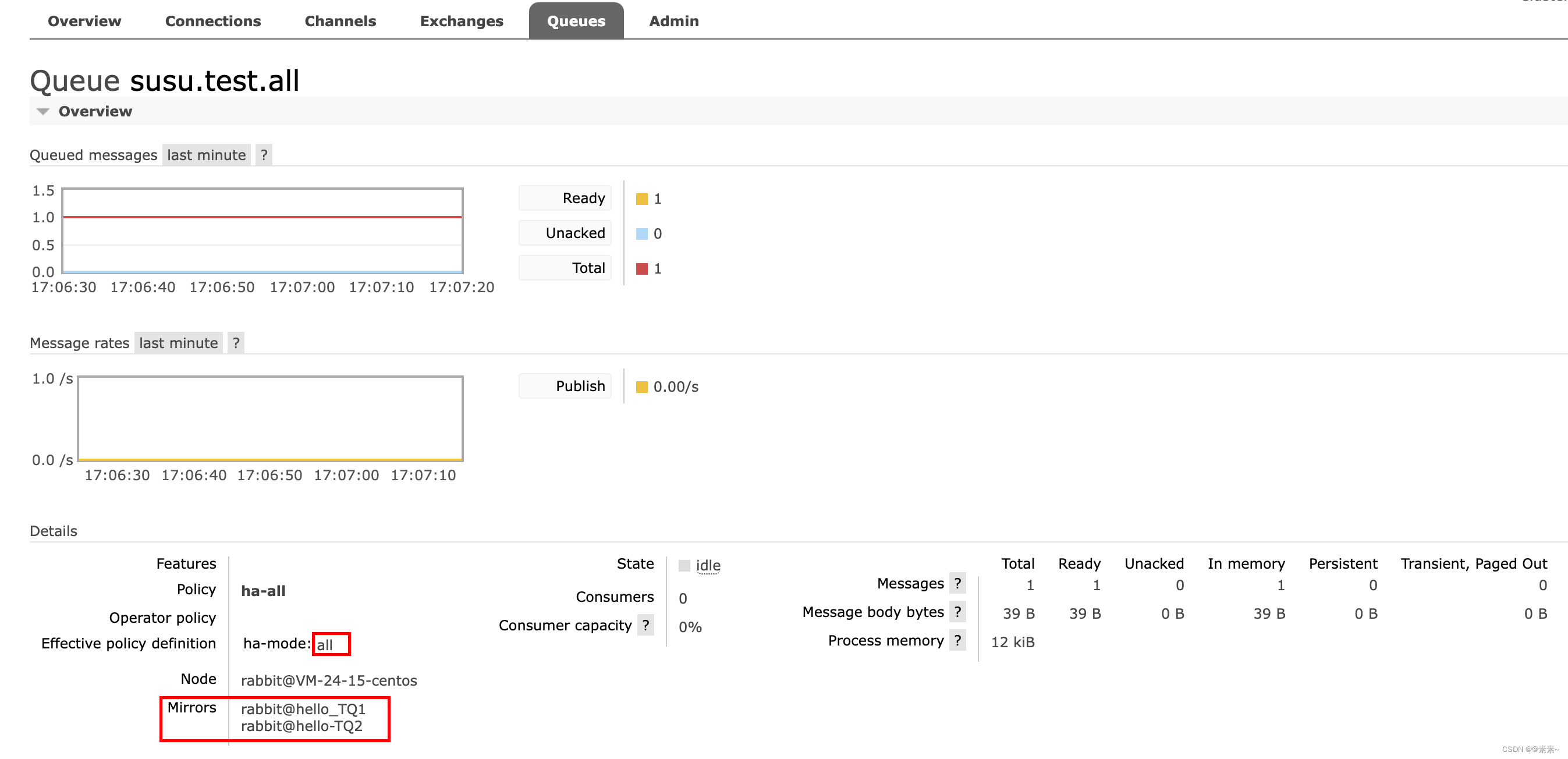Open the ha-all policy link
This screenshot has height=759, width=1568.
pyautogui.click(x=263, y=591)
